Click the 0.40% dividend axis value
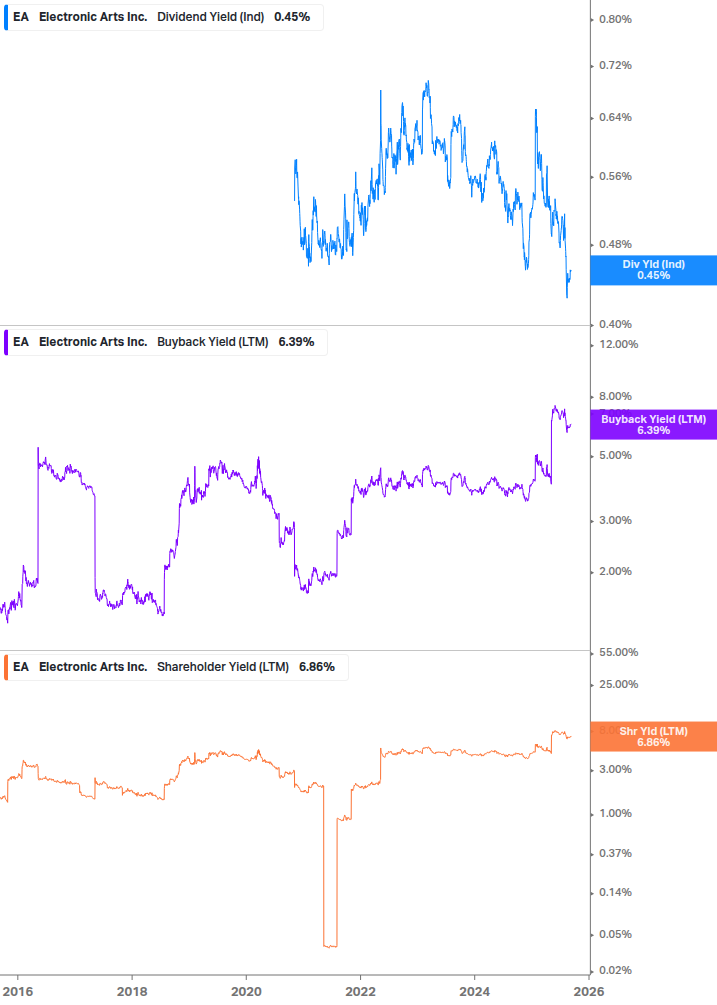 point(615,324)
